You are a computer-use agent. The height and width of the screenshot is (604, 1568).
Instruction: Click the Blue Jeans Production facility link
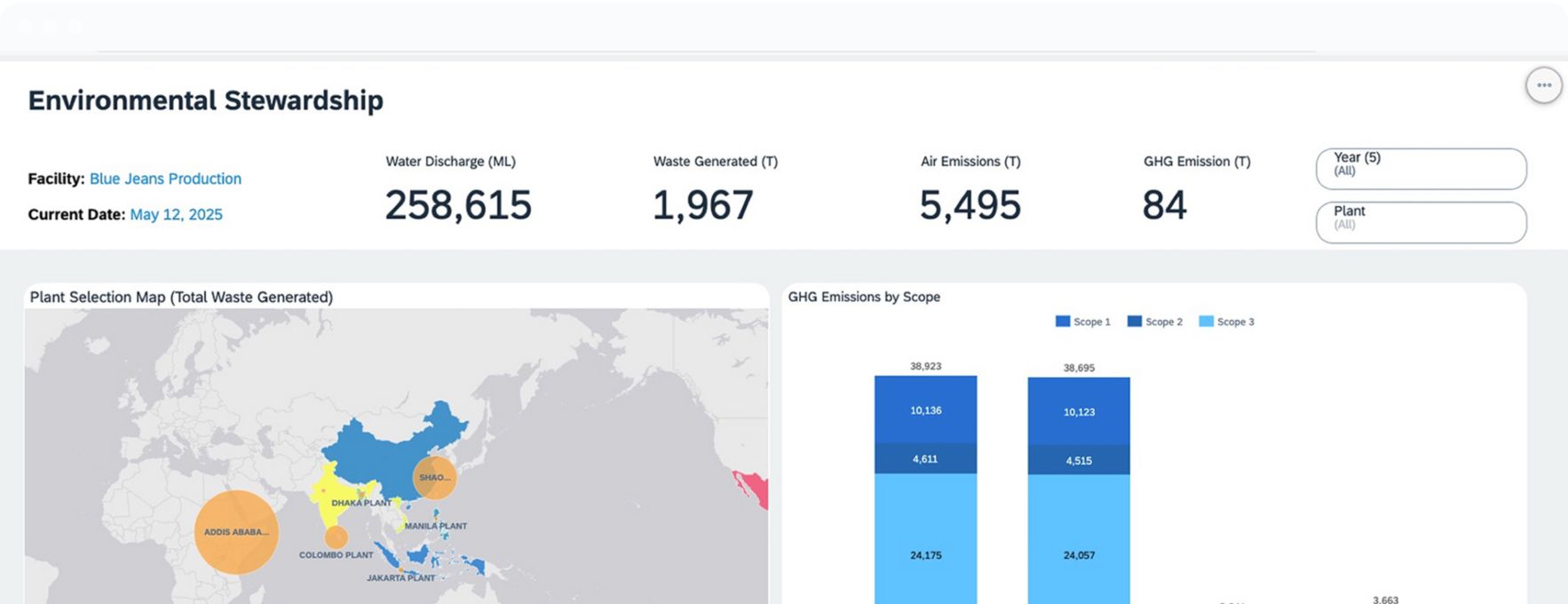[x=165, y=179]
